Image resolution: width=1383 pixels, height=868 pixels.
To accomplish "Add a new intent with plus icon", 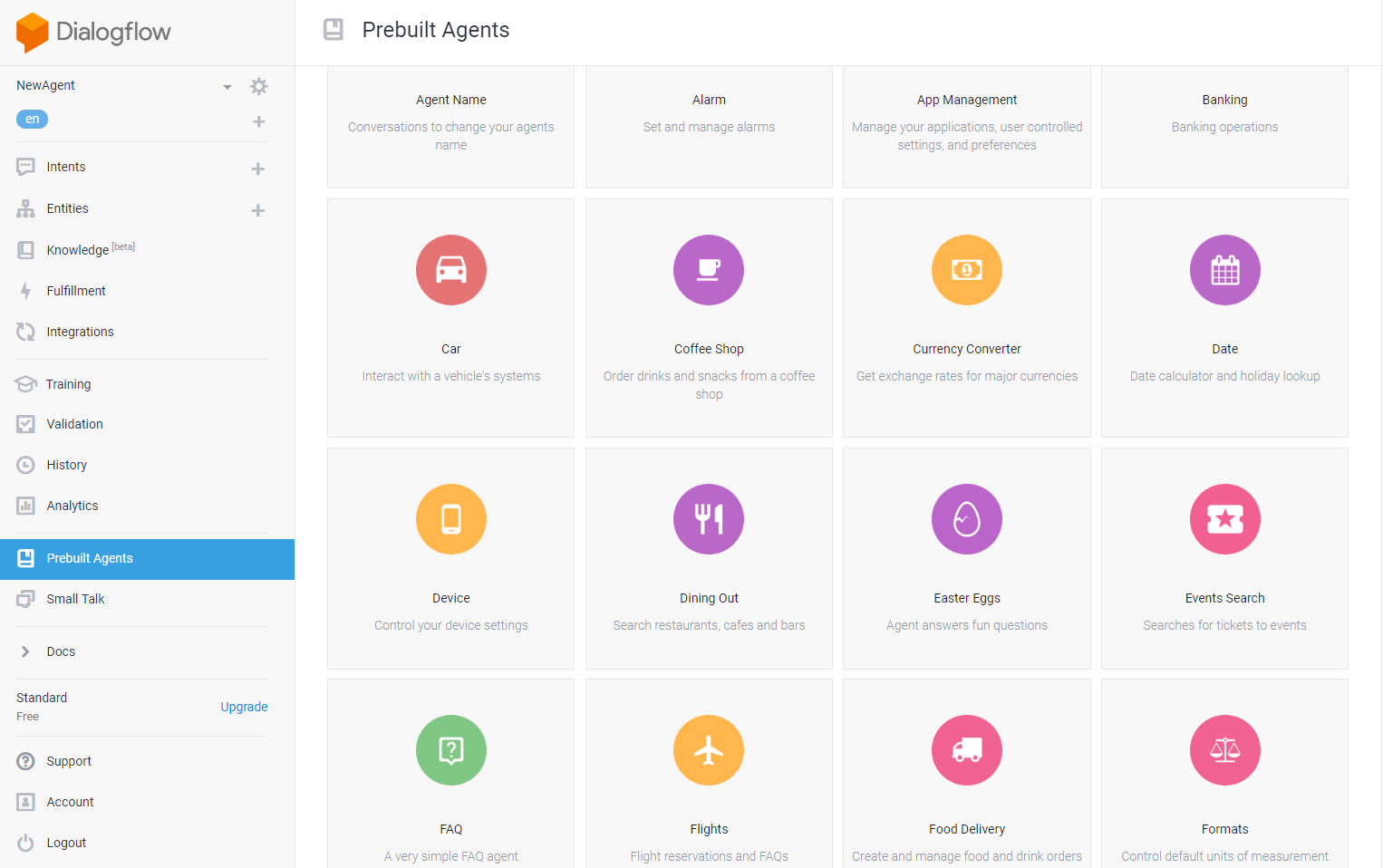I will (x=258, y=169).
